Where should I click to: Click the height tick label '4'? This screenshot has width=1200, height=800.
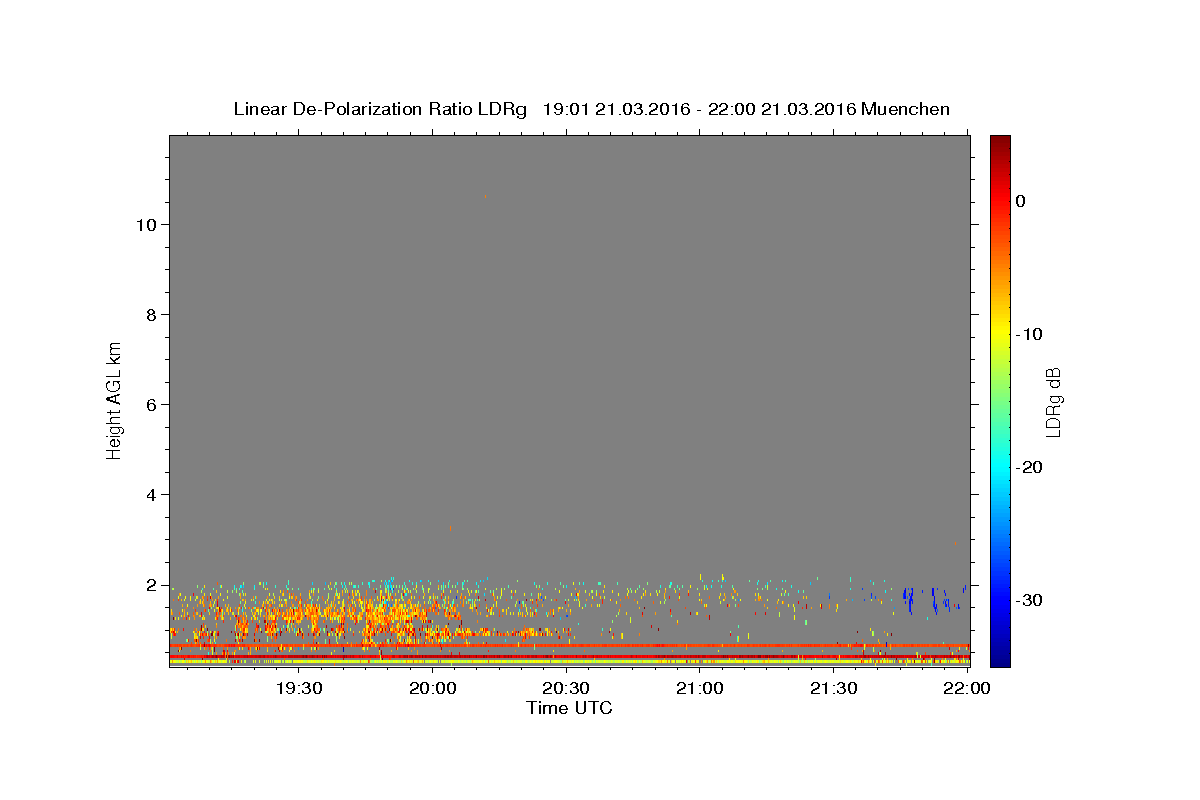coord(150,495)
